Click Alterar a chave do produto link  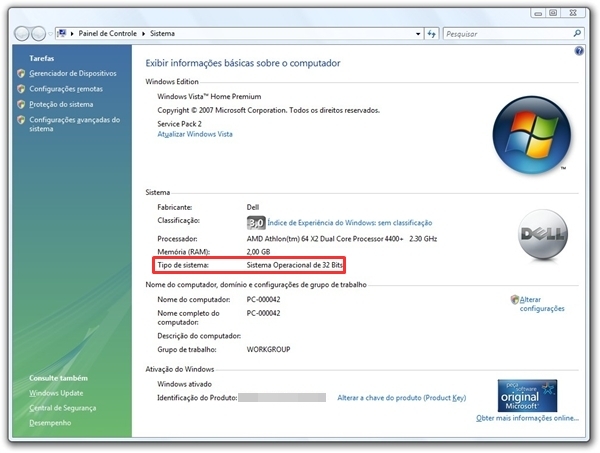pyautogui.click(x=402, y=398)
